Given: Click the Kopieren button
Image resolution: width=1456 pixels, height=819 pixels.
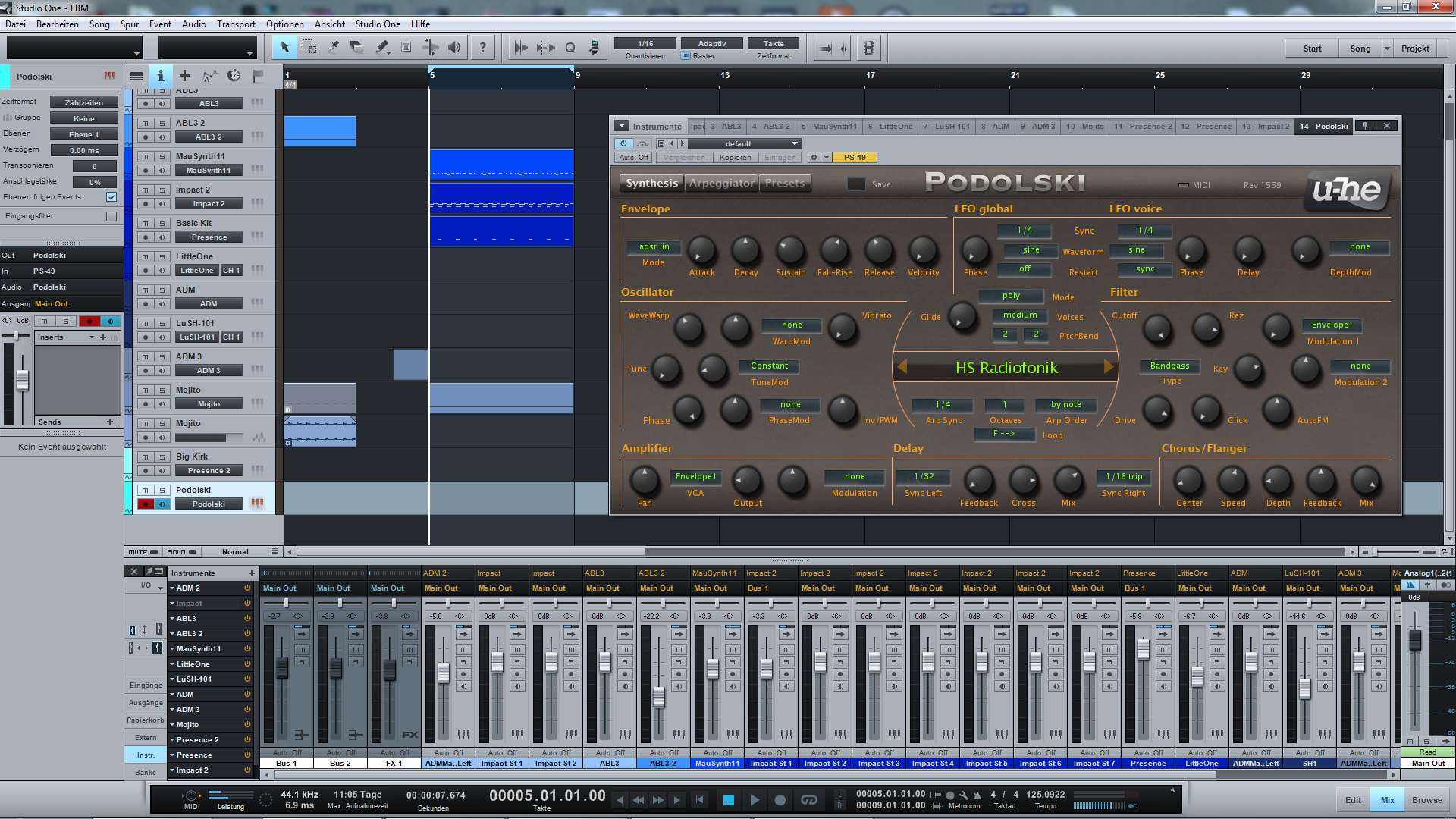Looking at the screenshot, I should 735,157.
